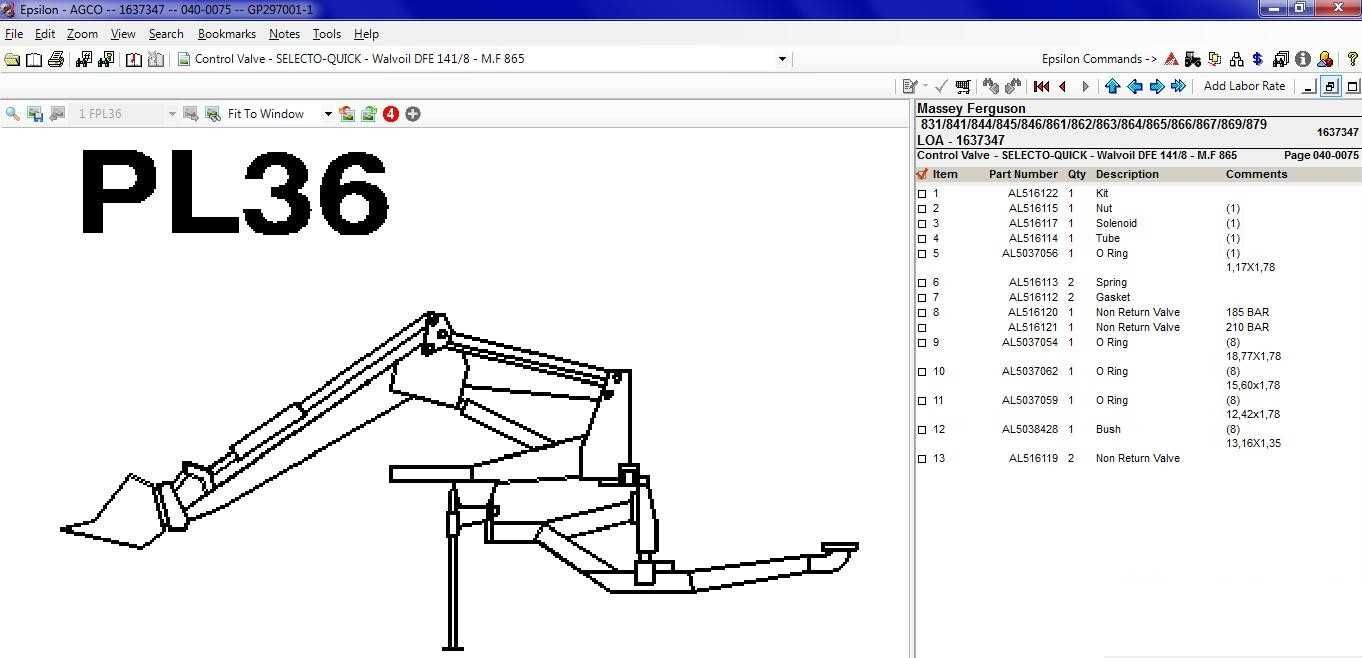The width and height of the screenshot is (1362, 658).
Task: Check the box for item 1 Kit
Action: [x=922, y=194]
